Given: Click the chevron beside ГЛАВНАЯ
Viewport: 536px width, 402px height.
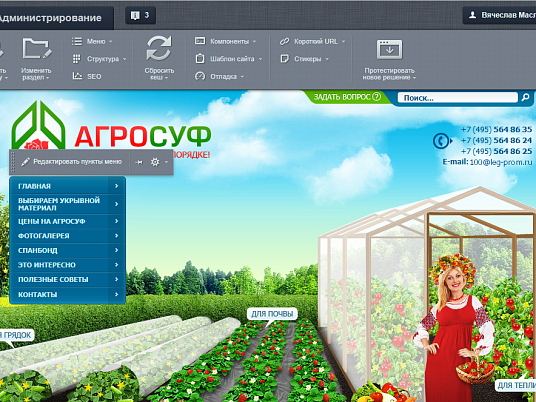Looking at the screenshot, I should 117,186.
